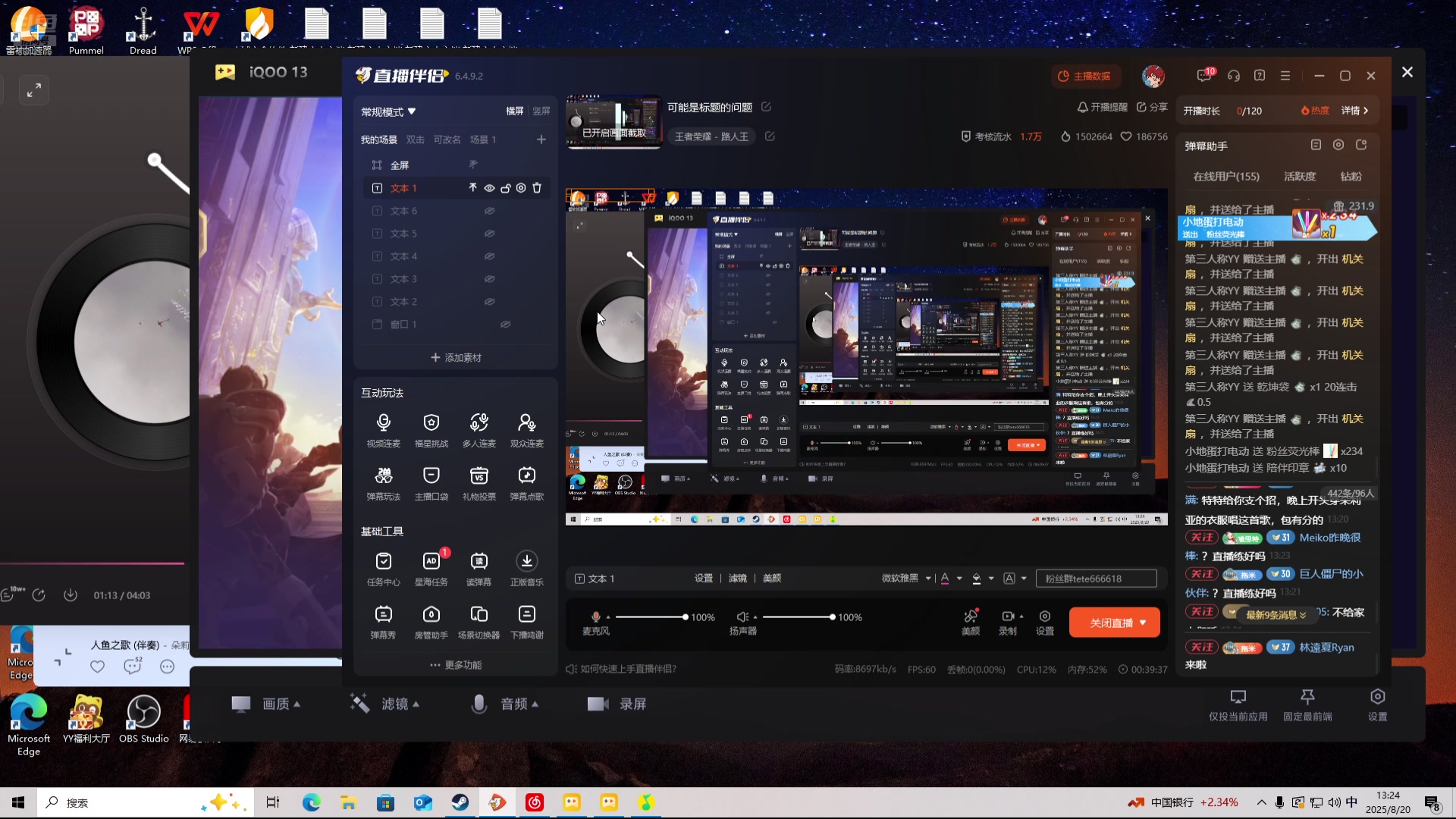Open 弹幕点歌 song request tool
This screenshot has height=819, width=1456.
pyautogui.click(x=527, y=482)
